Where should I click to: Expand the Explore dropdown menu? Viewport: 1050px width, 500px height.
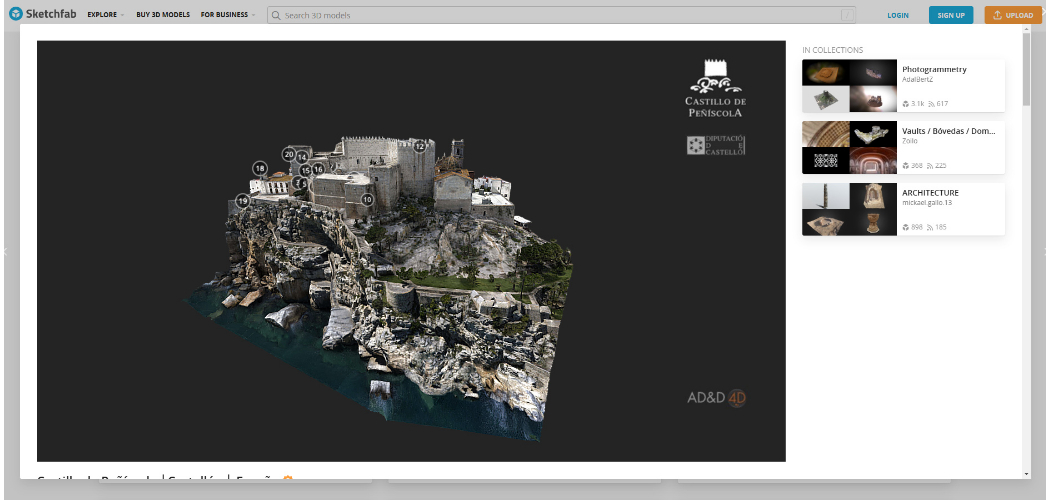click(x=105, y=15)
